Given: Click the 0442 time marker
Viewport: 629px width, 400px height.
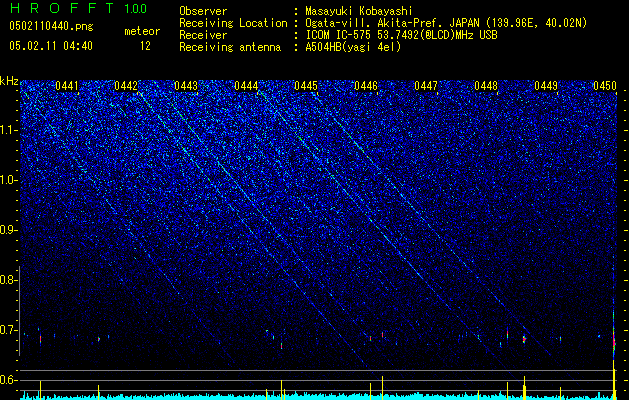Looking at the screenshot, I should point(126,86).
